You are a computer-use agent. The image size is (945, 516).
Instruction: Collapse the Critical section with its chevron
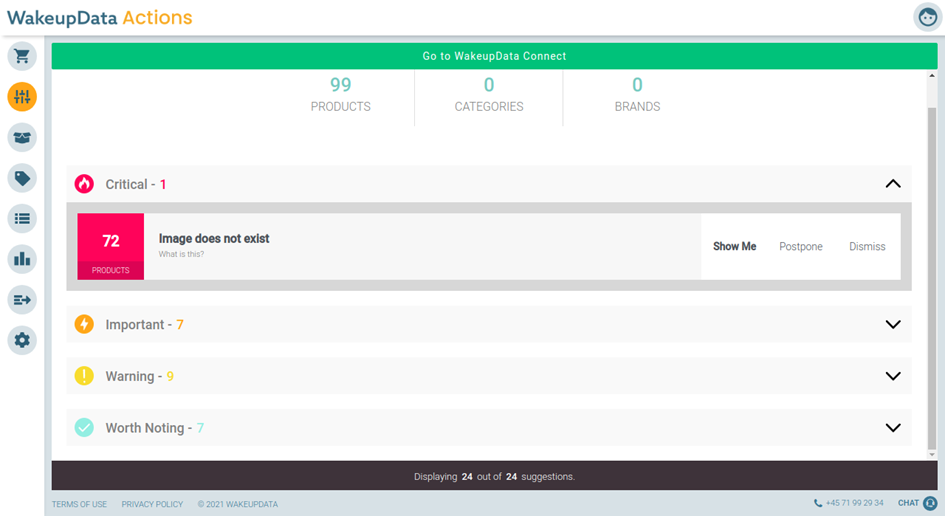tap(893, 184)
